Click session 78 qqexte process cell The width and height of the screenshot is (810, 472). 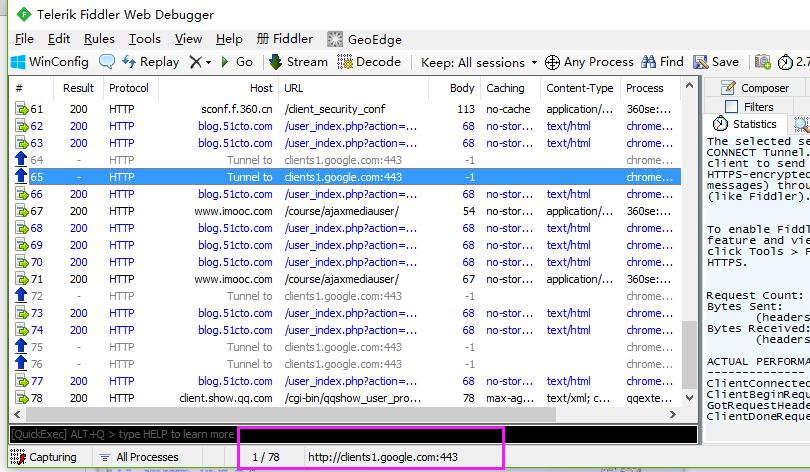click(649, 398)
